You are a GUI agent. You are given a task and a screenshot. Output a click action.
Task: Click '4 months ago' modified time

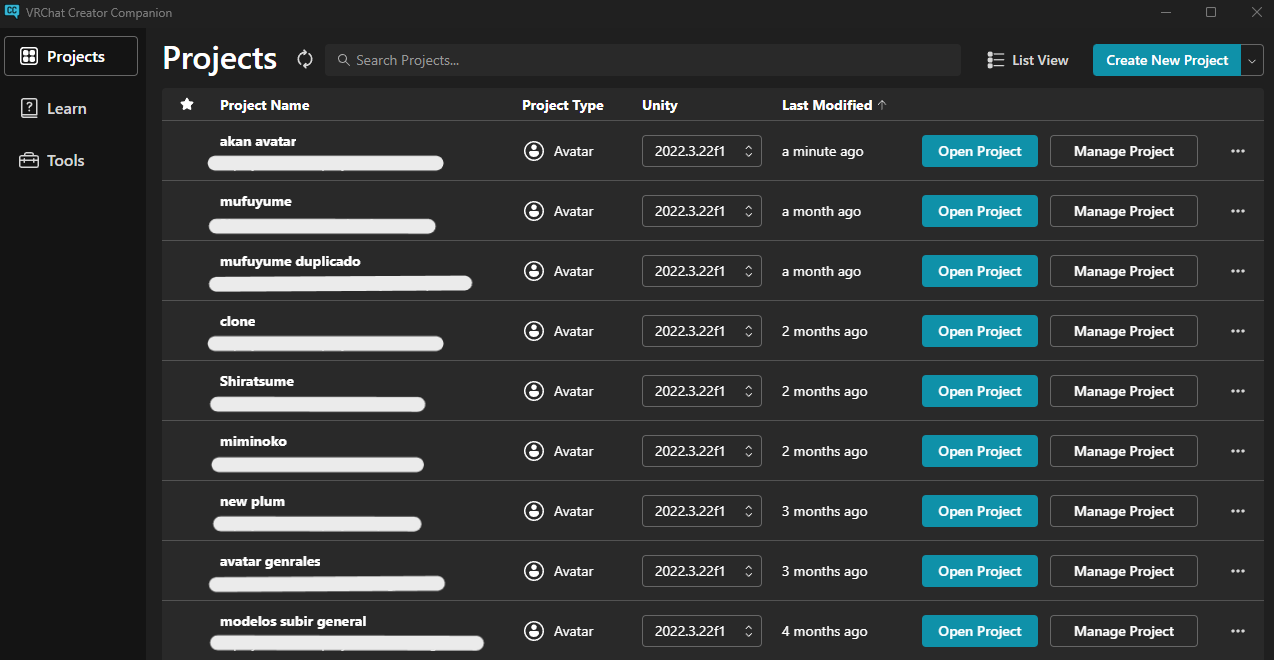(825, 631)
